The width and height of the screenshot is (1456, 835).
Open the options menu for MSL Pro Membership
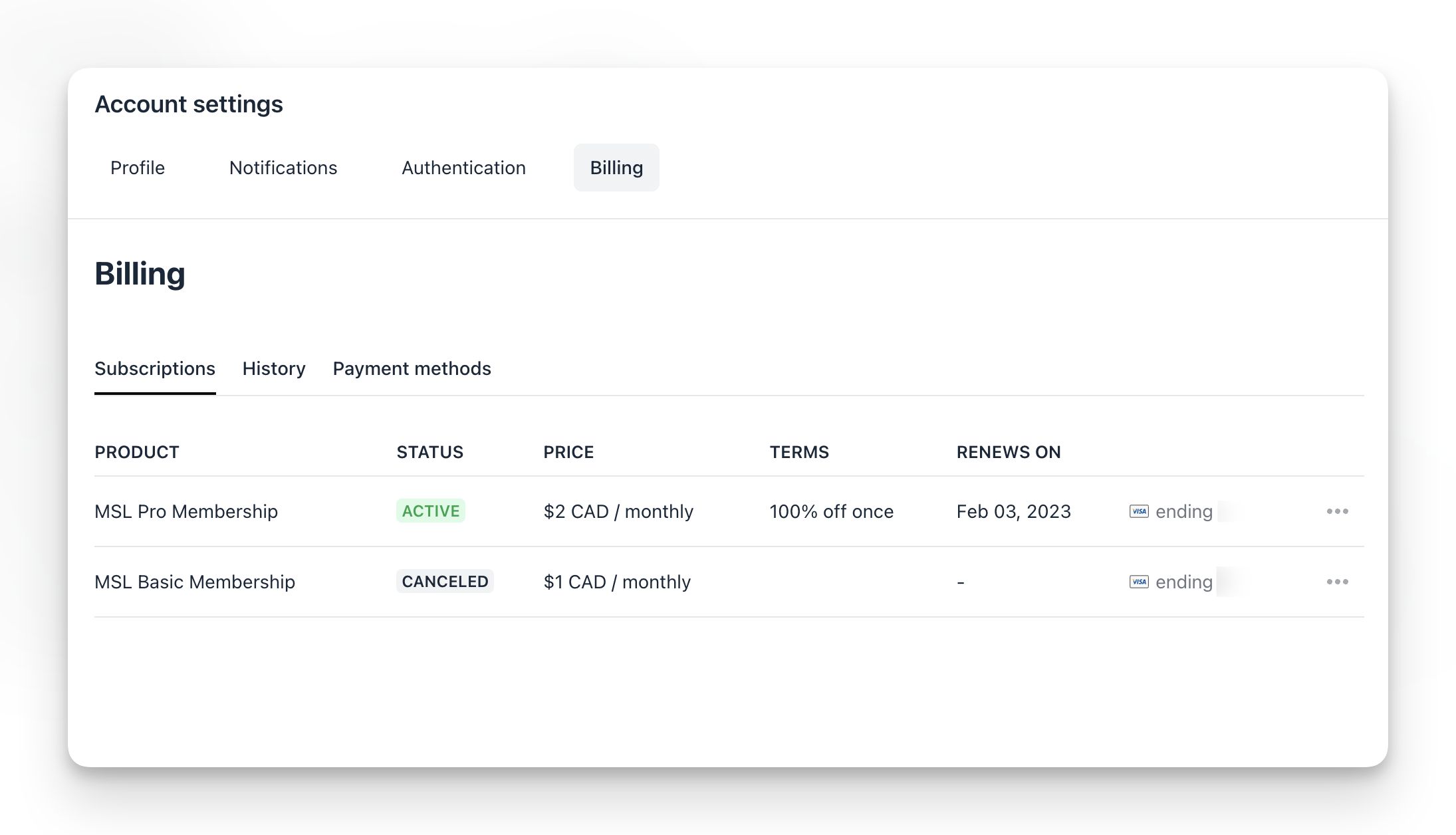pos(1337,511)
